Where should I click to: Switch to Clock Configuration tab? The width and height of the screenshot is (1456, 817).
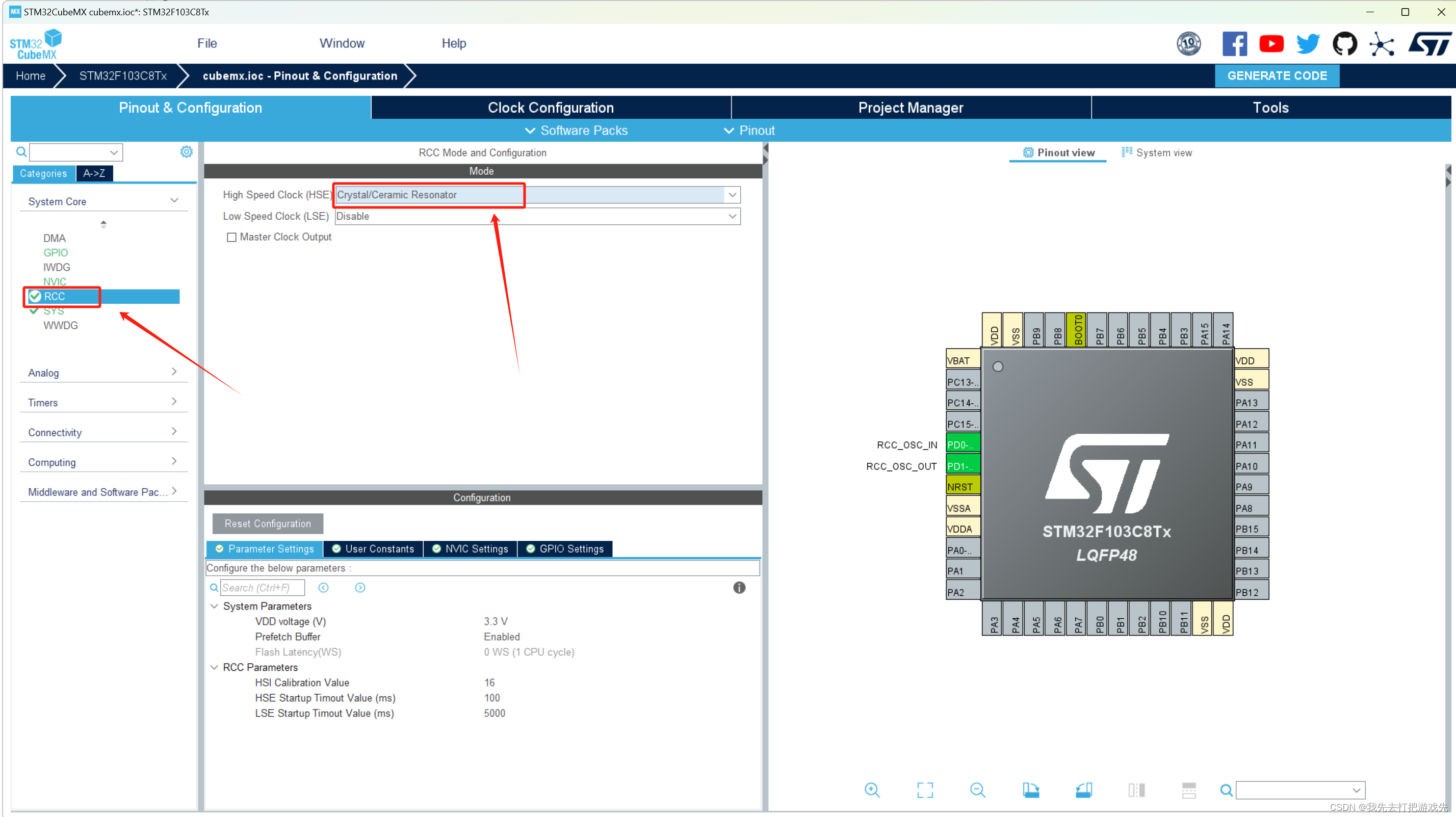(x=550, y=108)
